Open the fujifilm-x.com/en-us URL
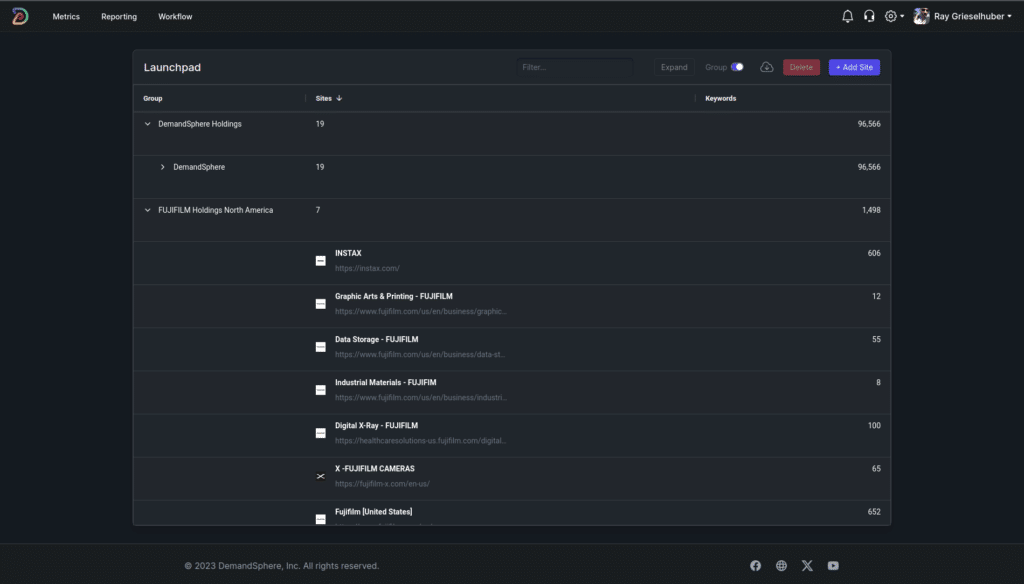 click(x=382, y=484)
